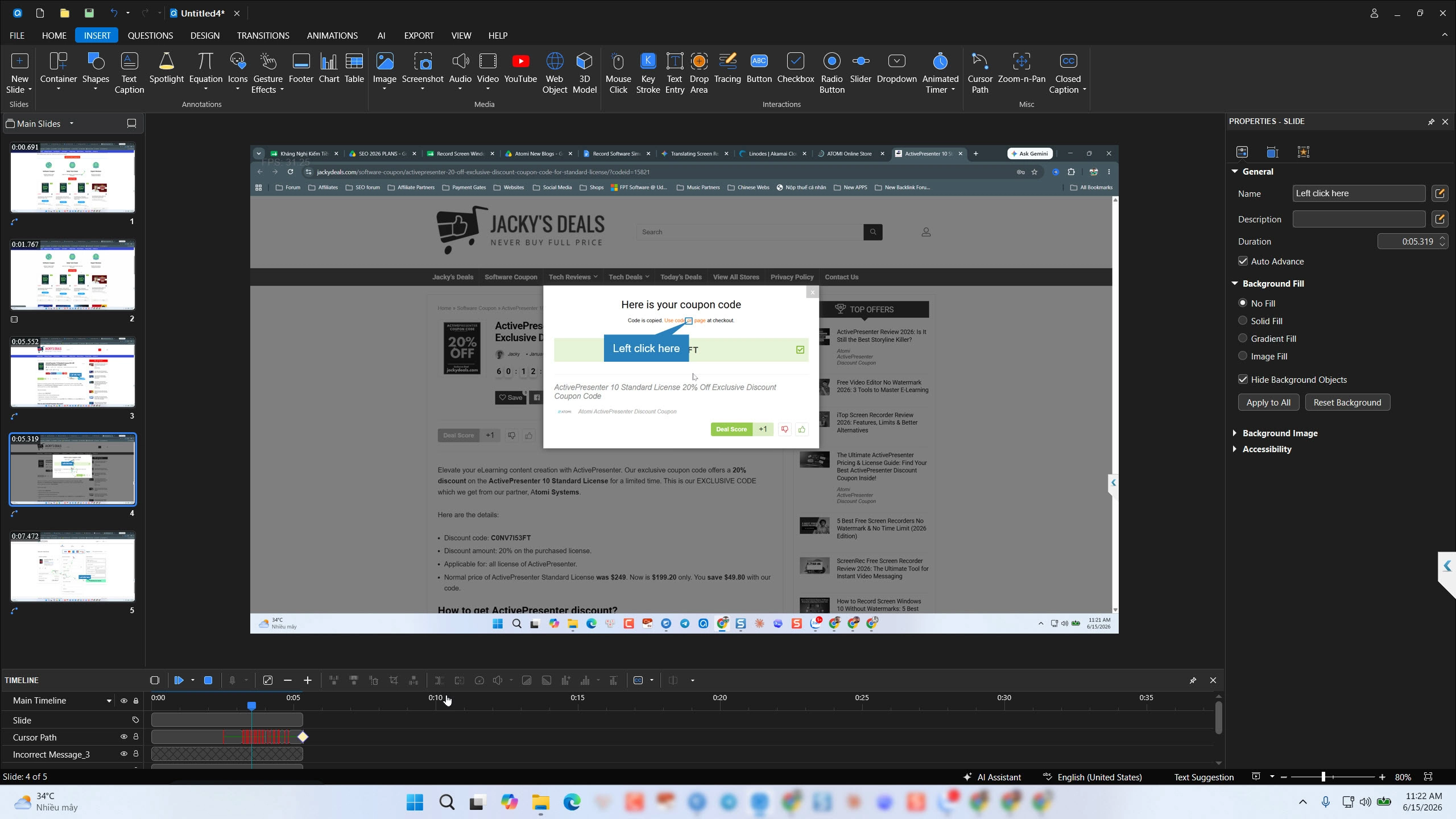Insert a 3D Model

[585, 73]
